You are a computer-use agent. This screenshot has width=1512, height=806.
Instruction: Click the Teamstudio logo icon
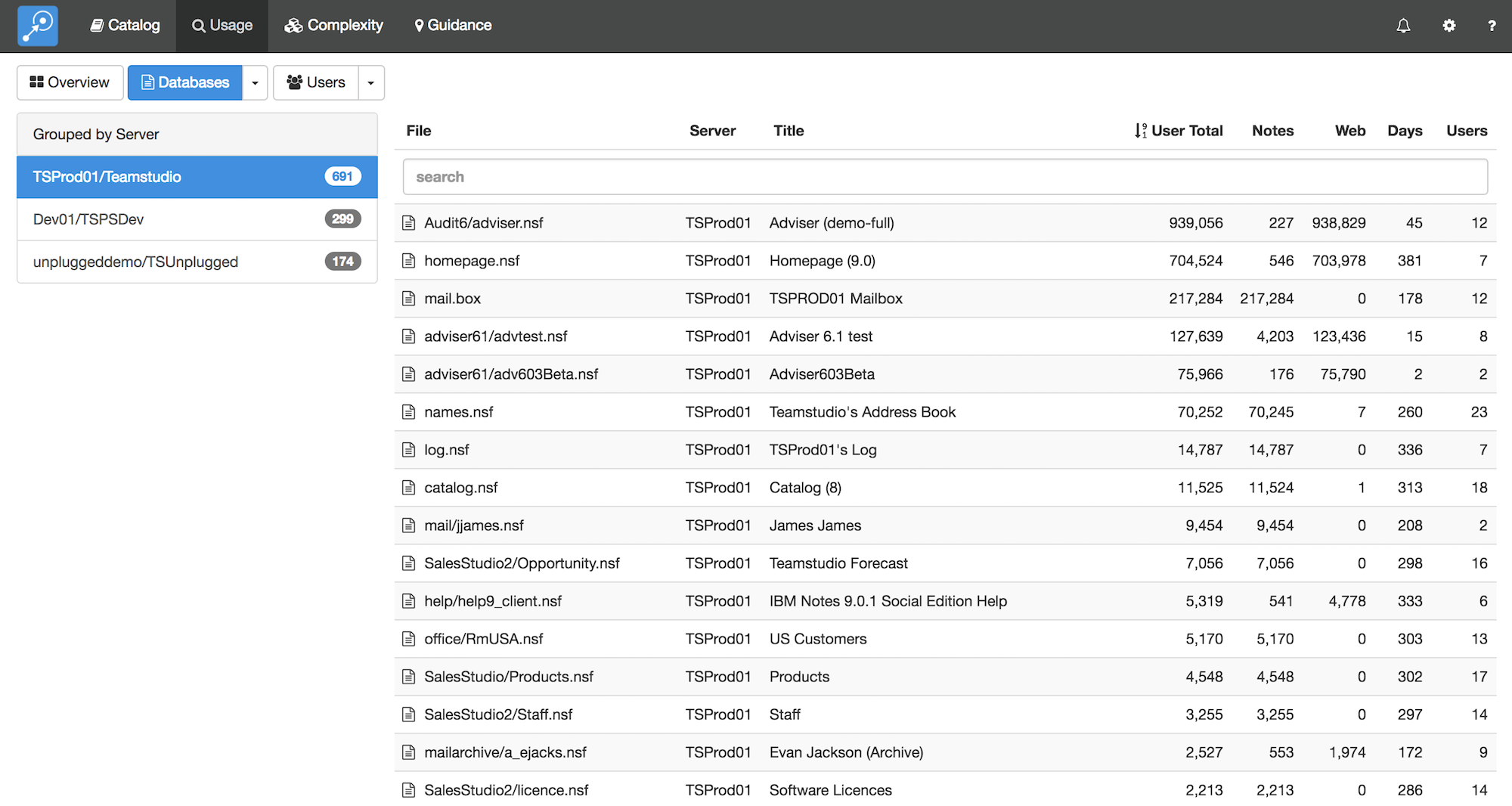click(x=38, y=26)
